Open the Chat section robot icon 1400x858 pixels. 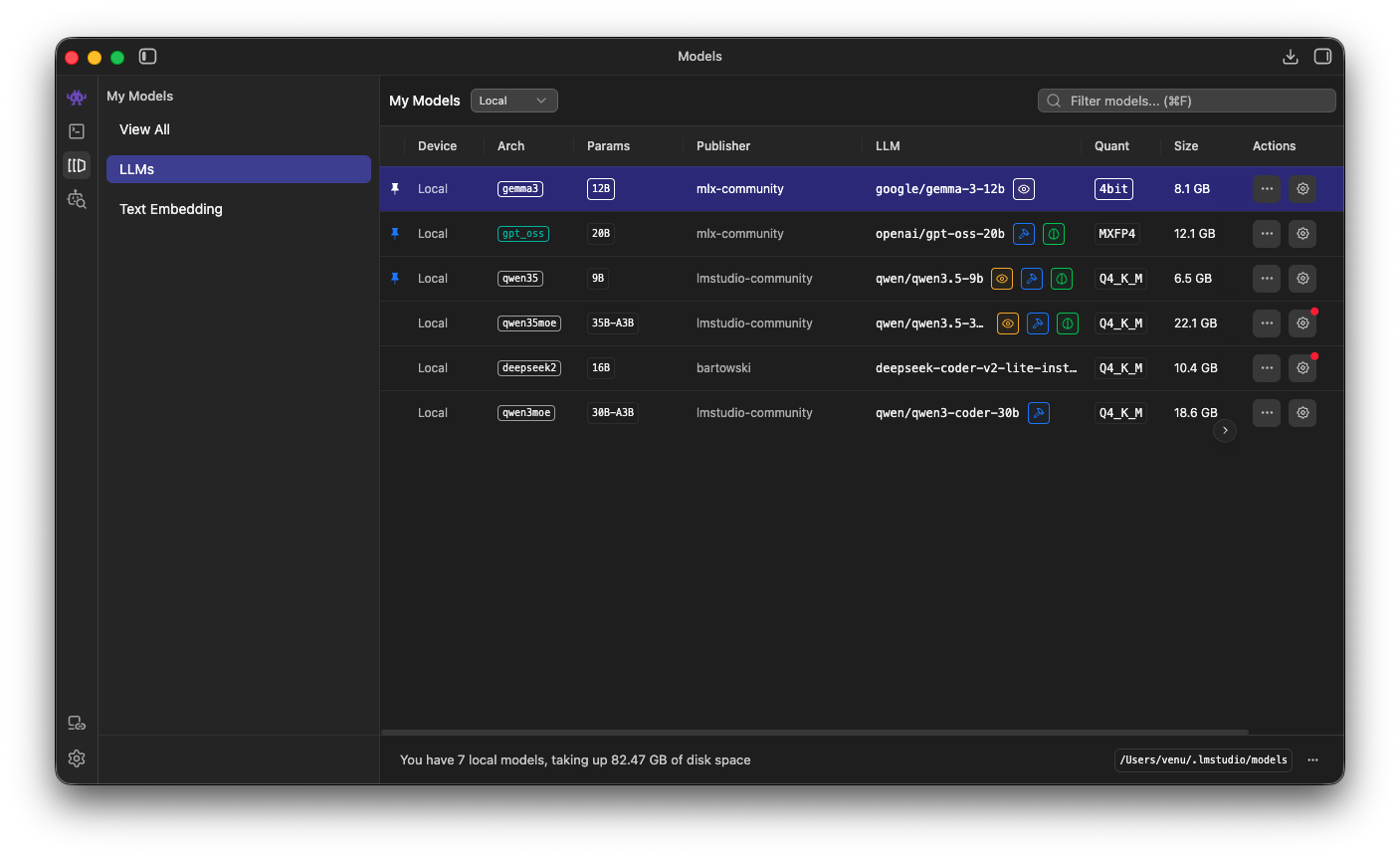pyautogui.click(x=77, y=98)
